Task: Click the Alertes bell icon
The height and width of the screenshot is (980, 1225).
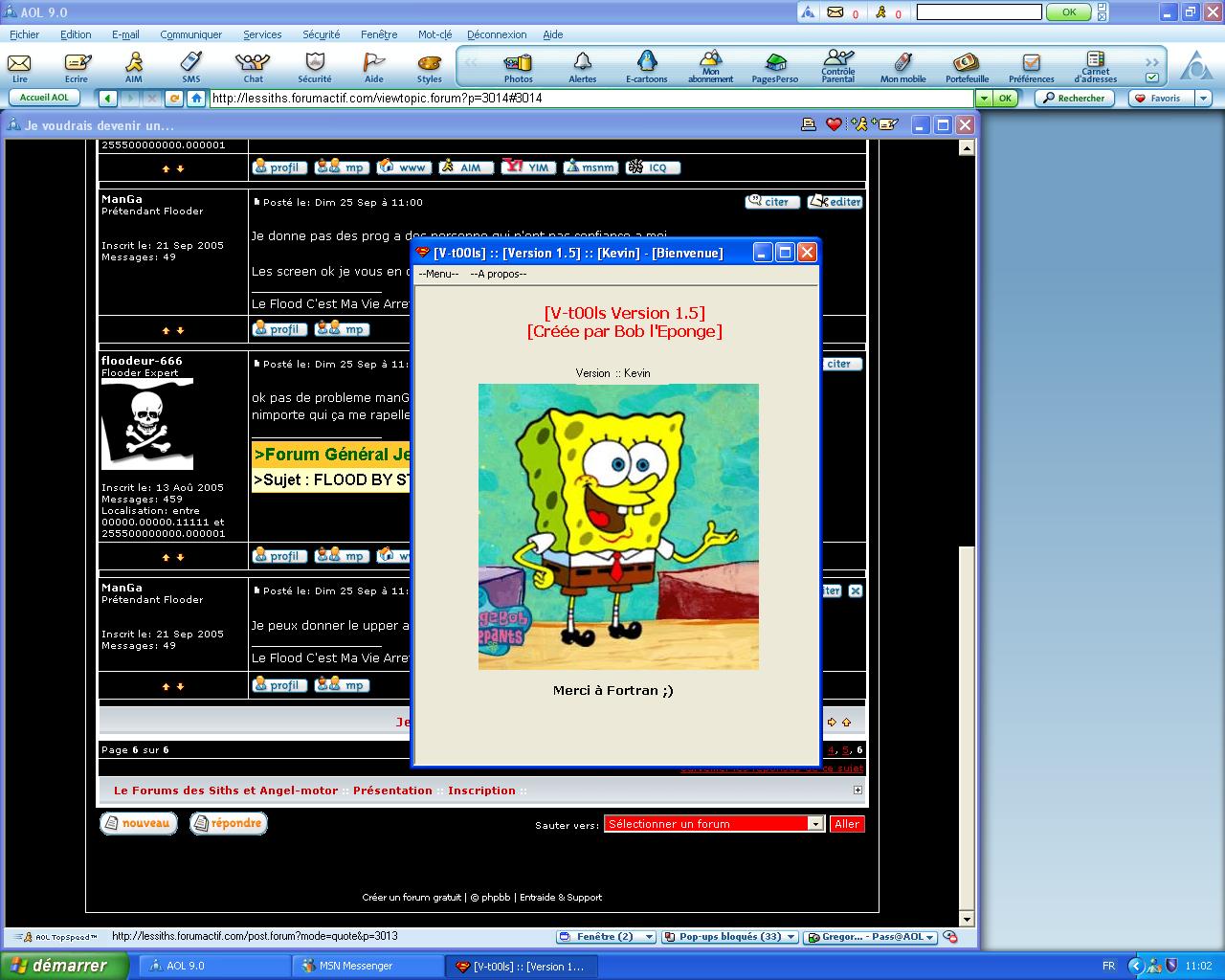Action: tap(582, 67)
